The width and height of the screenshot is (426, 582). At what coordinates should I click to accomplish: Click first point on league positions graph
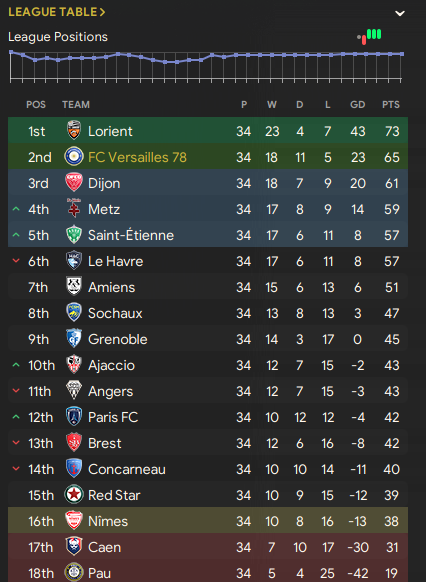(11, 52)
